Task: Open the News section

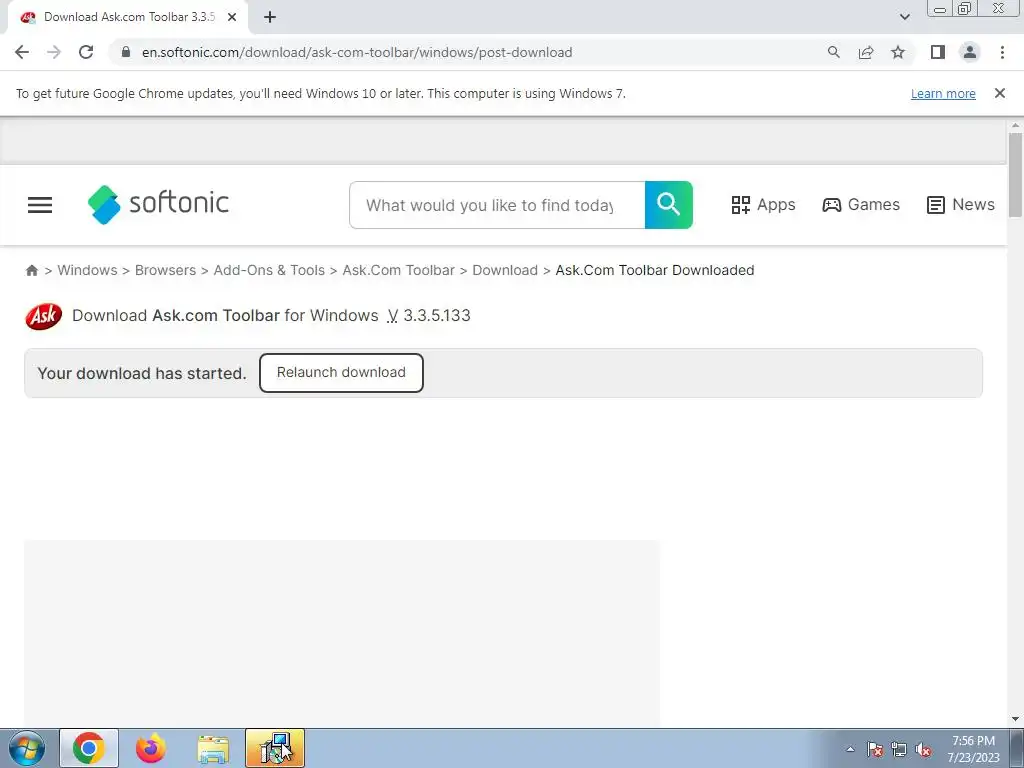Action: point(961,204)
